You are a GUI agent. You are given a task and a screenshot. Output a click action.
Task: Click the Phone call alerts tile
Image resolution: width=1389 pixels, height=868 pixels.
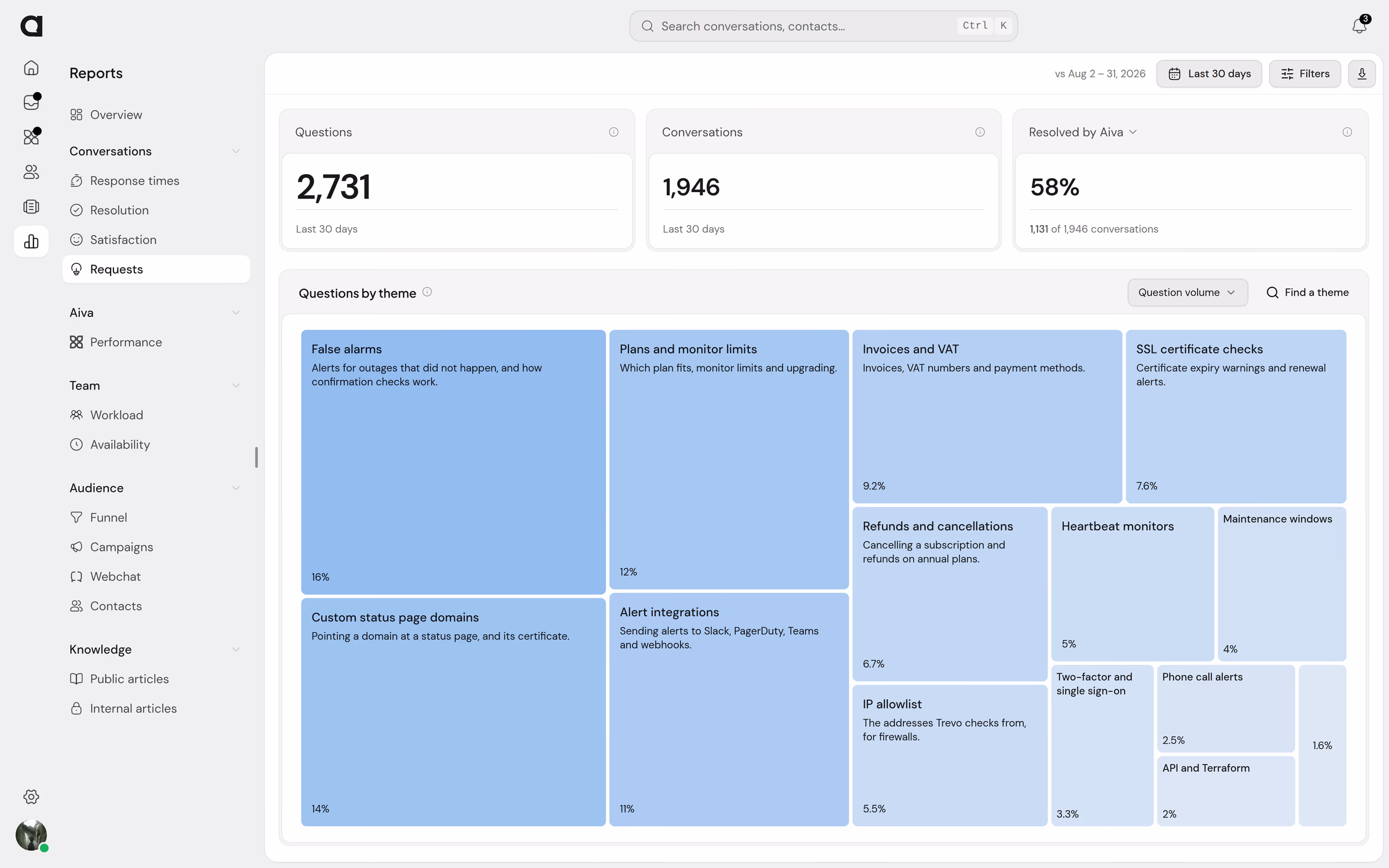1226,708
